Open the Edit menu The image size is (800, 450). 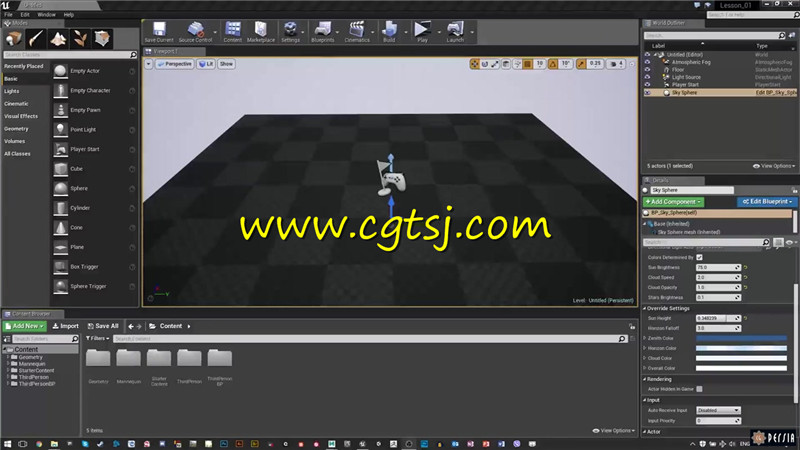tap(25, 15)
